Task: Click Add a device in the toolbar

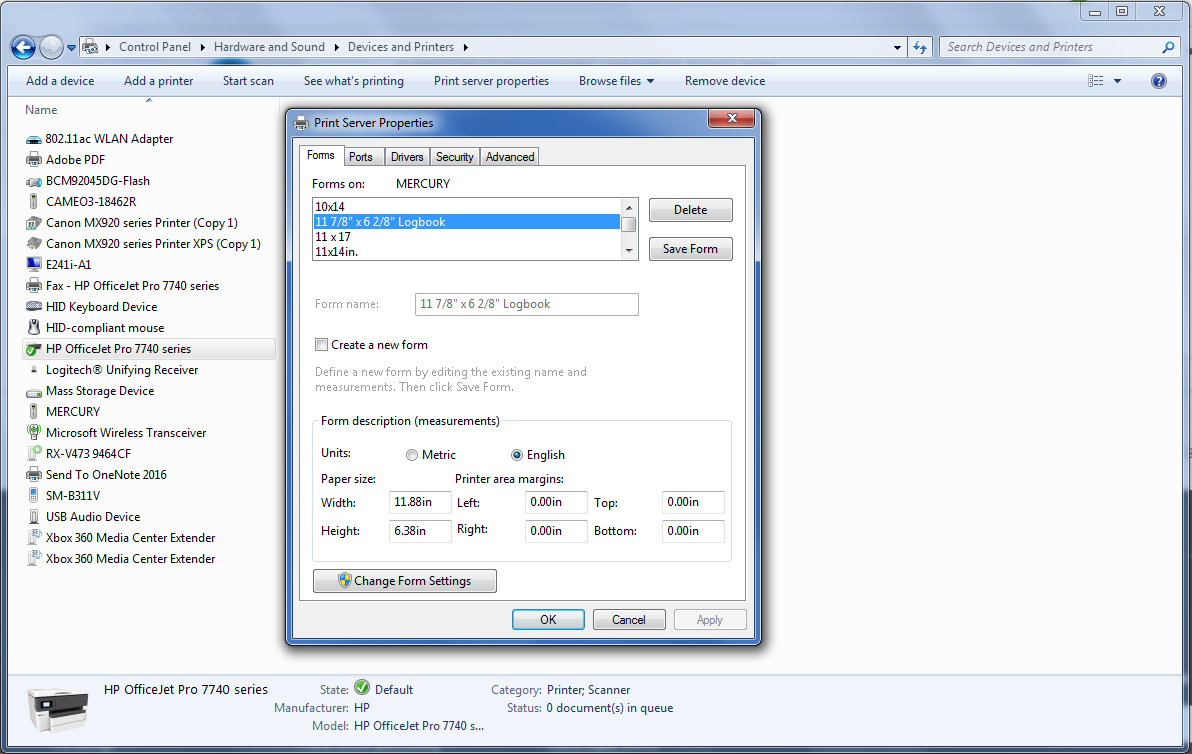Action: [x=60, y=81]
